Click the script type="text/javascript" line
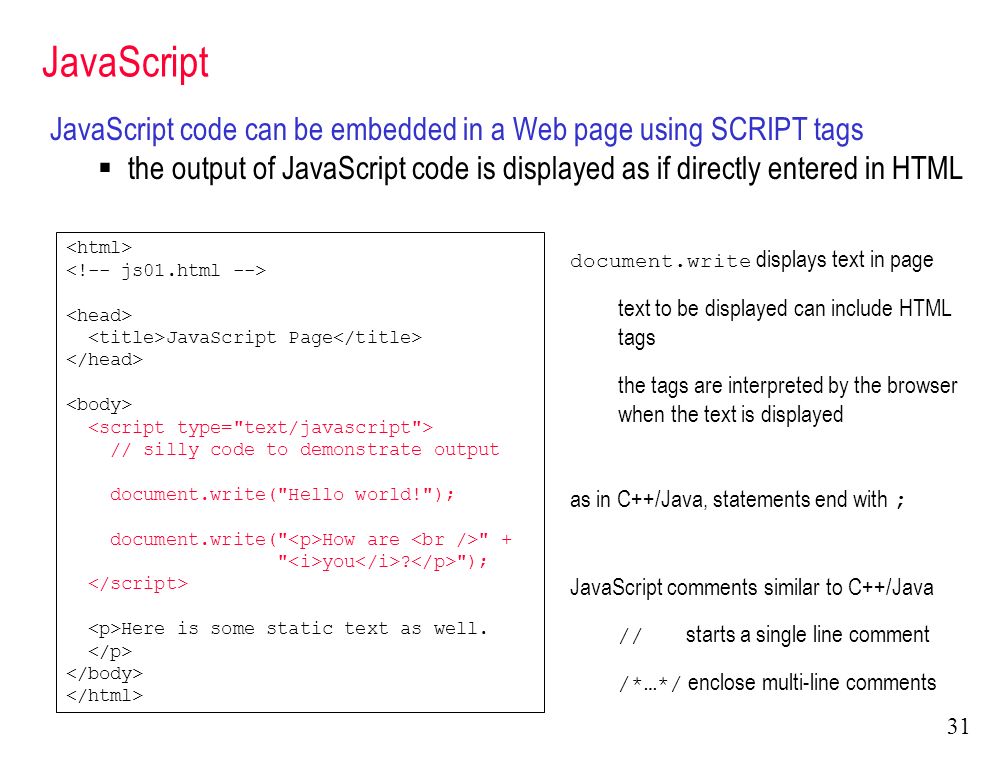 pos(260,427)
